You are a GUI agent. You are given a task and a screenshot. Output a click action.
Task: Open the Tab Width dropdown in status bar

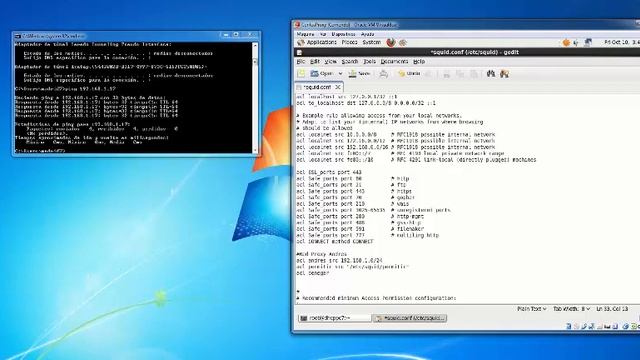point(571,309)
